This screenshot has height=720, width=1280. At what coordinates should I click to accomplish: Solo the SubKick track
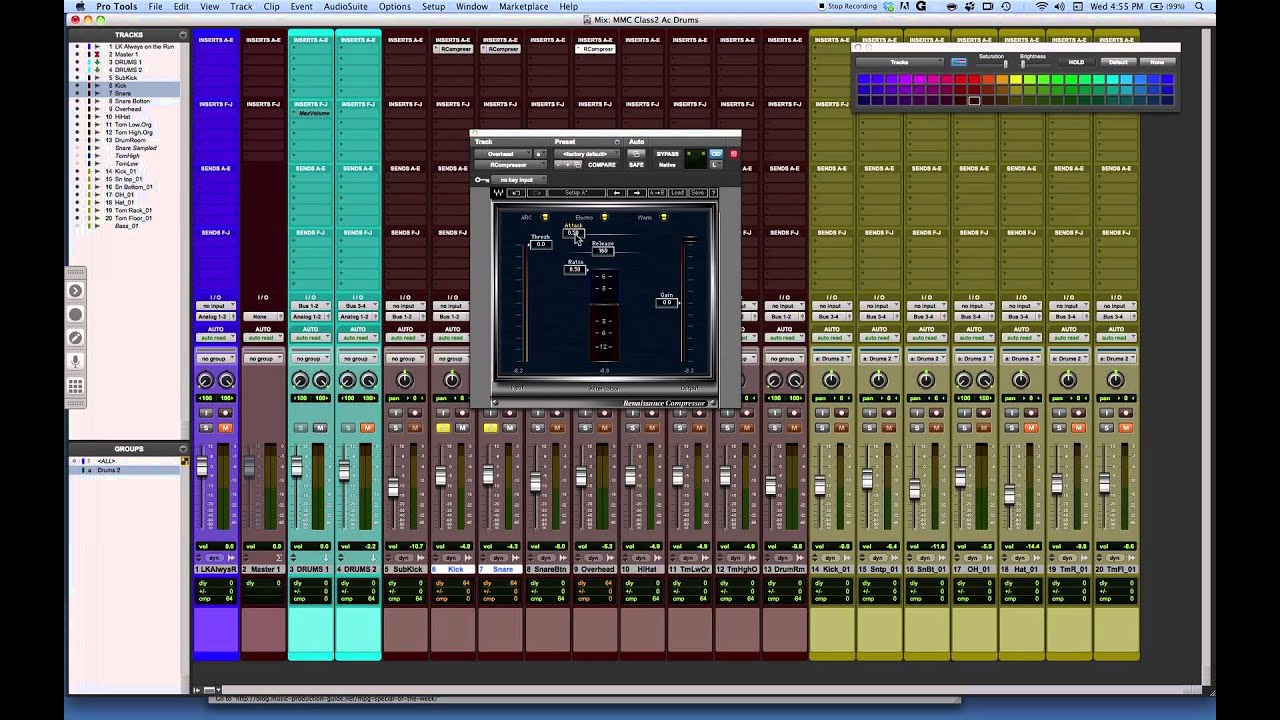click(395, 428)
